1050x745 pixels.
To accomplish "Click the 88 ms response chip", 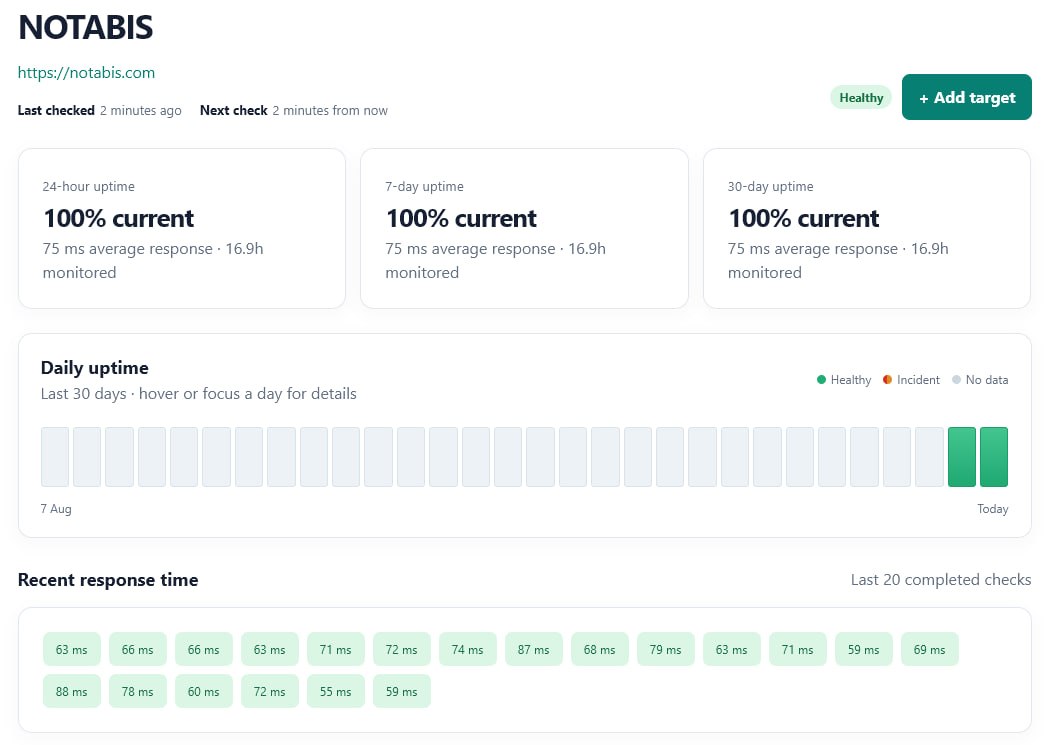I will [72, 691].
